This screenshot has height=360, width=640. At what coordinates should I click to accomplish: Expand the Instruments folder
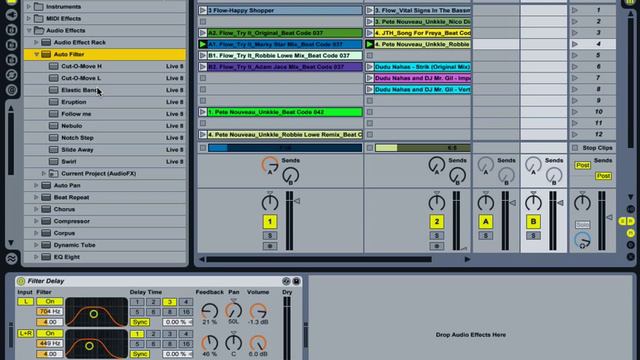coord(29,7)
